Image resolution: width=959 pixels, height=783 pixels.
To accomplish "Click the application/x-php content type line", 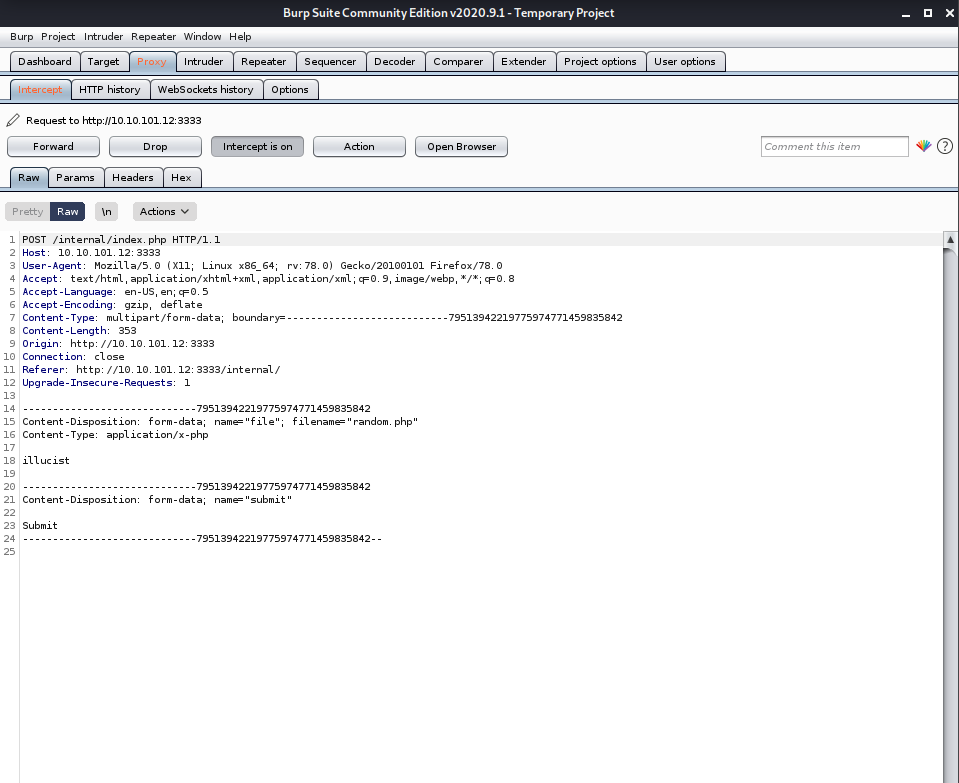I will click(x=116, y=435).
